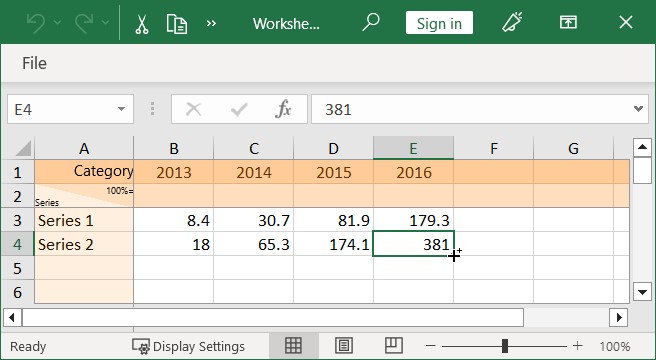
Task: Expand the formula bar chevron
Action: tap(638, 109)
